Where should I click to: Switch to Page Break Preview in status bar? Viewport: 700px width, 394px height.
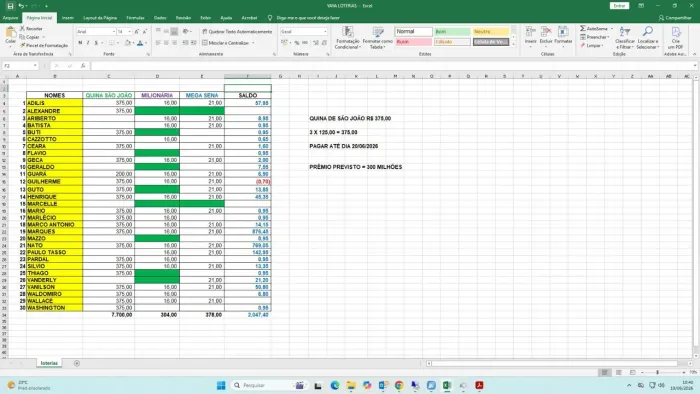pyautogui.click(x=633, y=372)
